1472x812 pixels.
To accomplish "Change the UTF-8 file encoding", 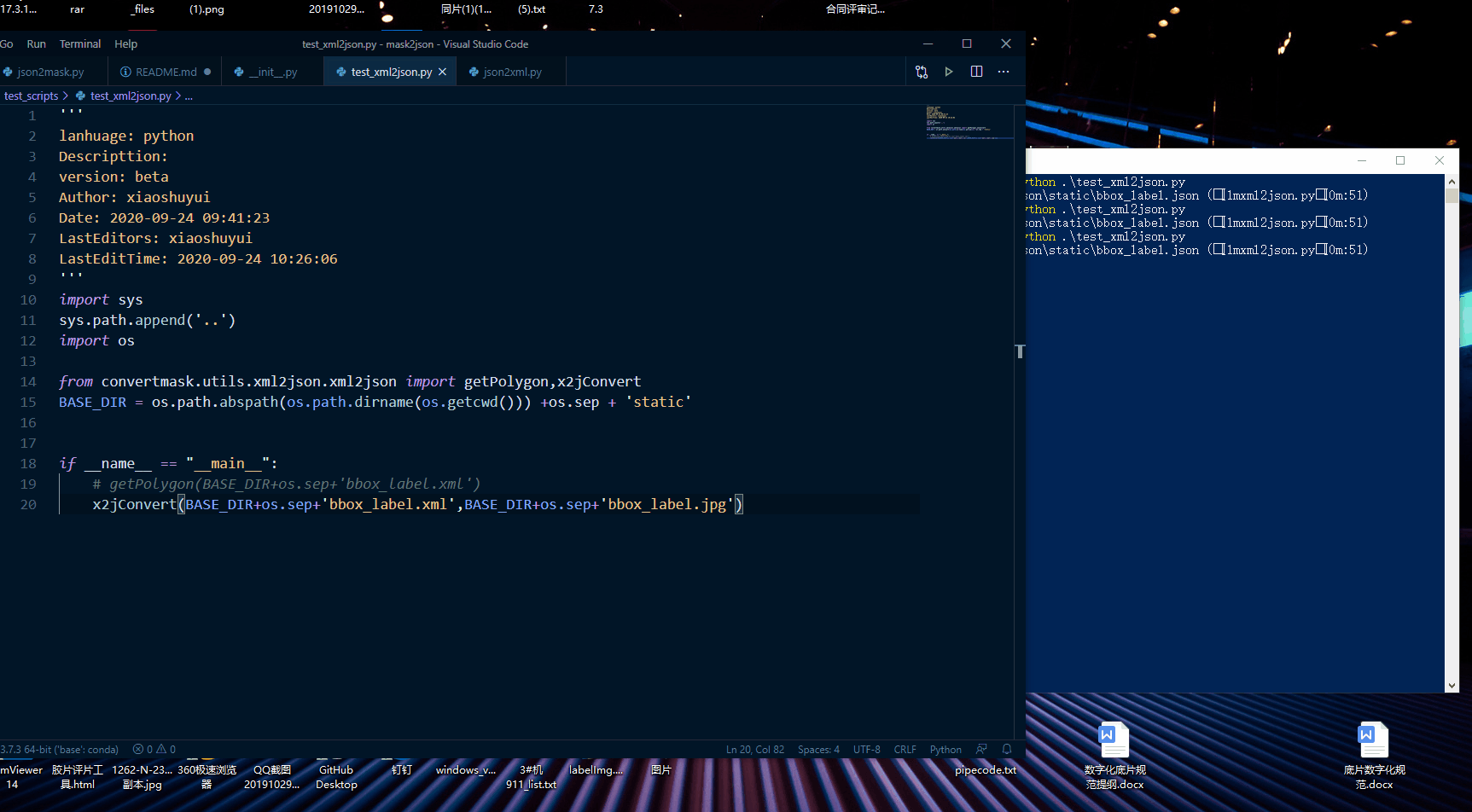I will (867, 750).
